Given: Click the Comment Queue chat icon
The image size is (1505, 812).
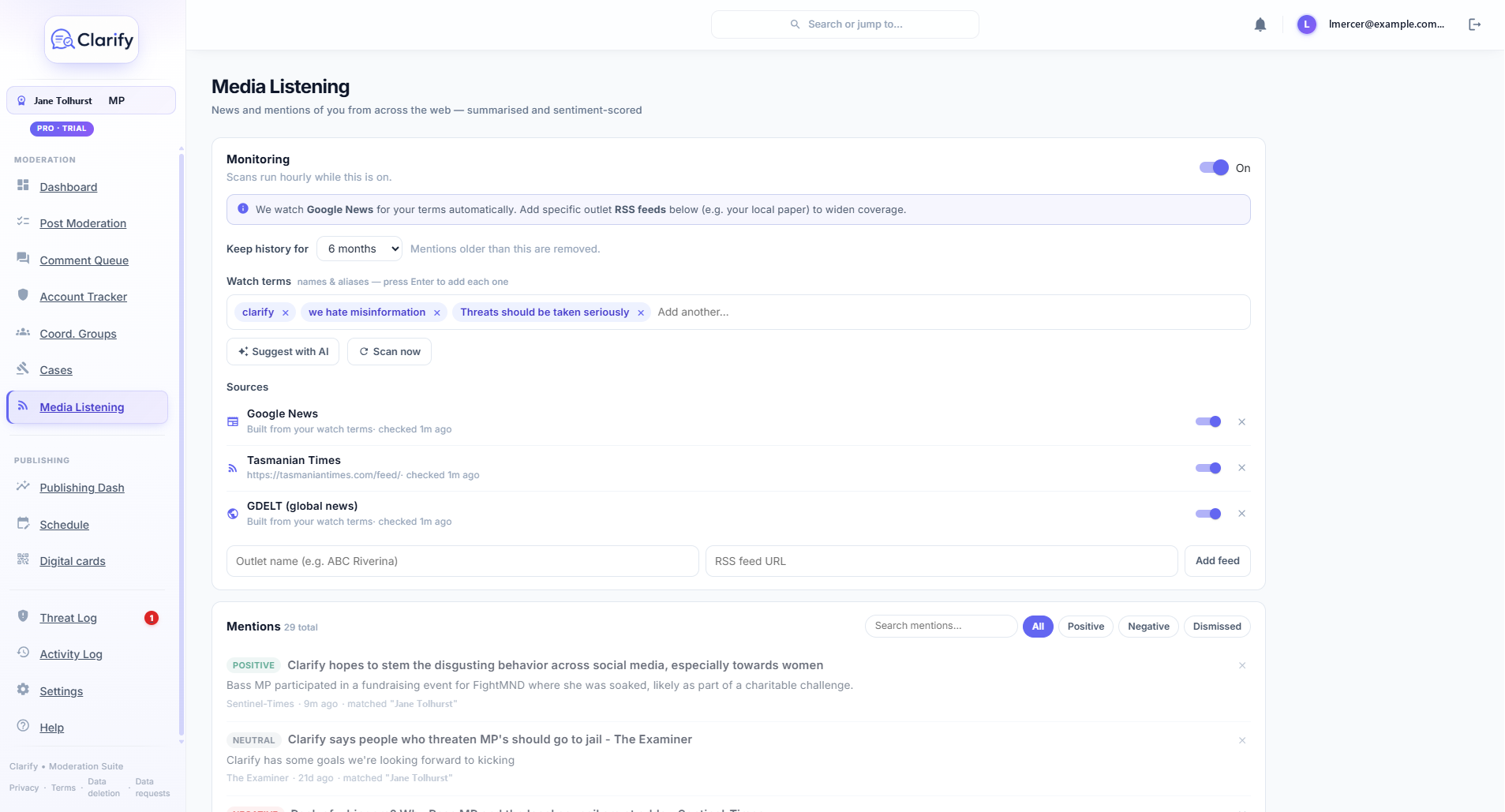Looking at the screenshot, I should (x=23, y=258).
